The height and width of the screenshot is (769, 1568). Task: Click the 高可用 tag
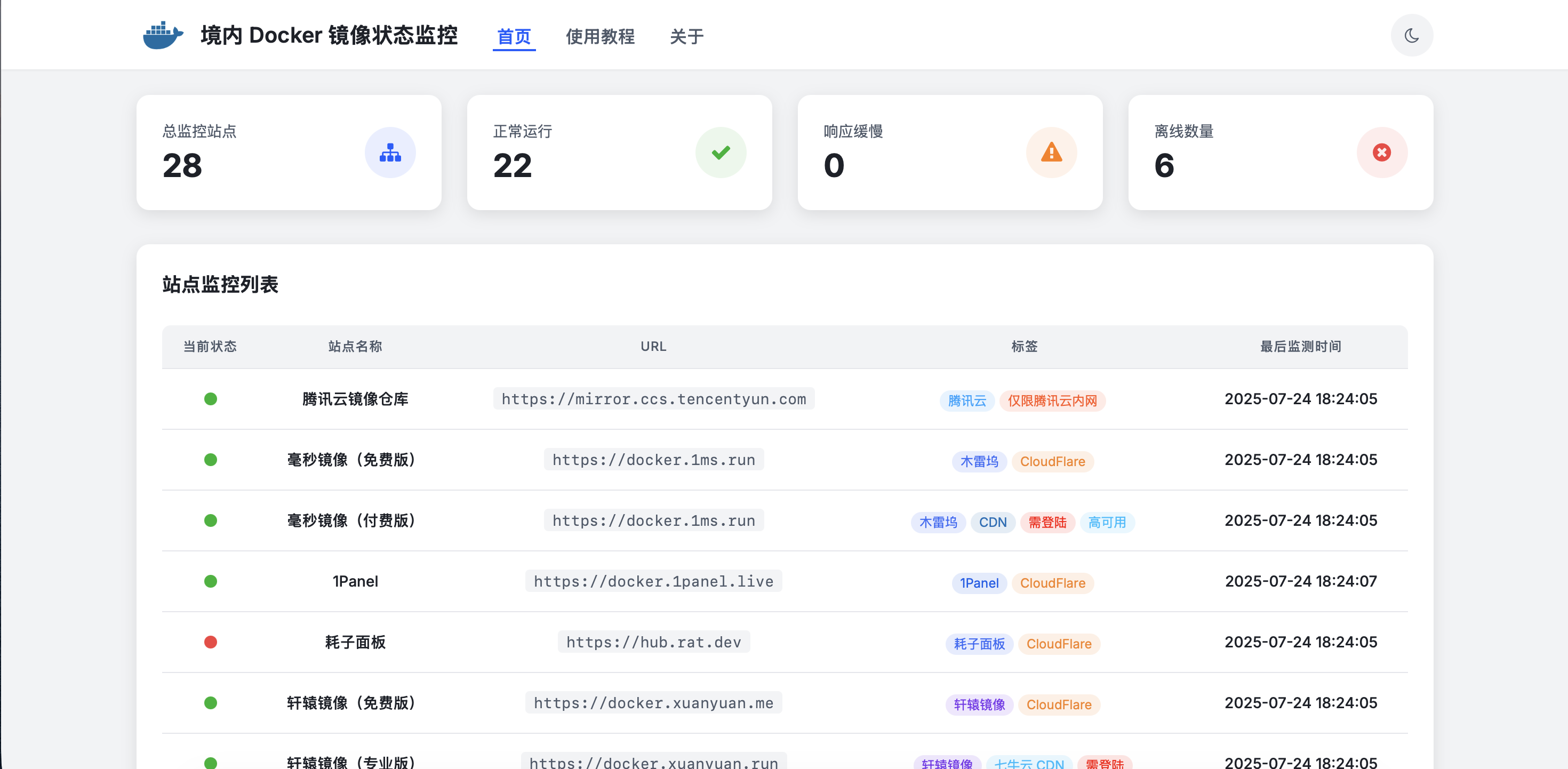coord(1107,523)
